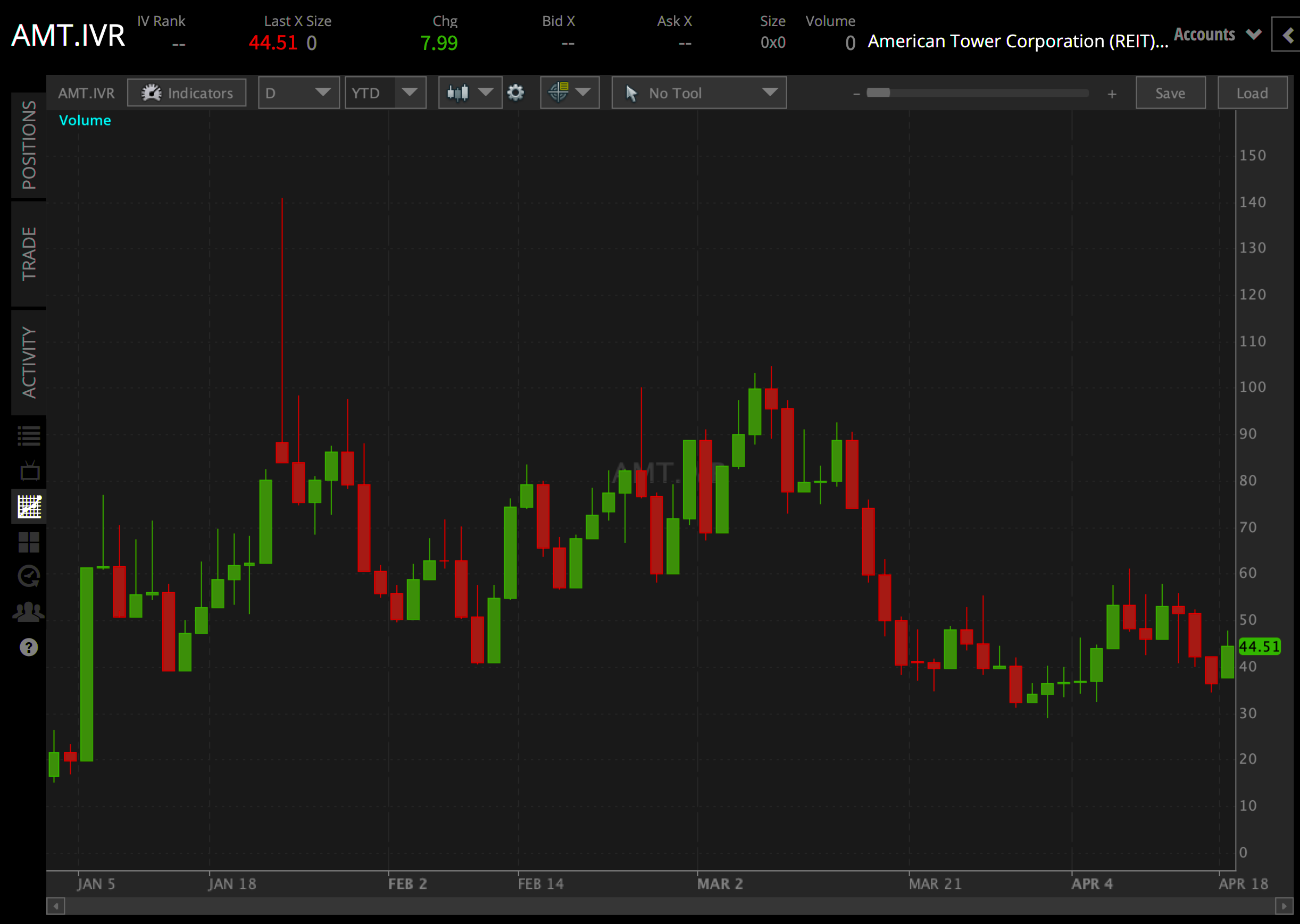Screen dimensions: 1300x924
Task: Click the TV/live video icon
Action: pyautogui.click(x=29, y=471)
